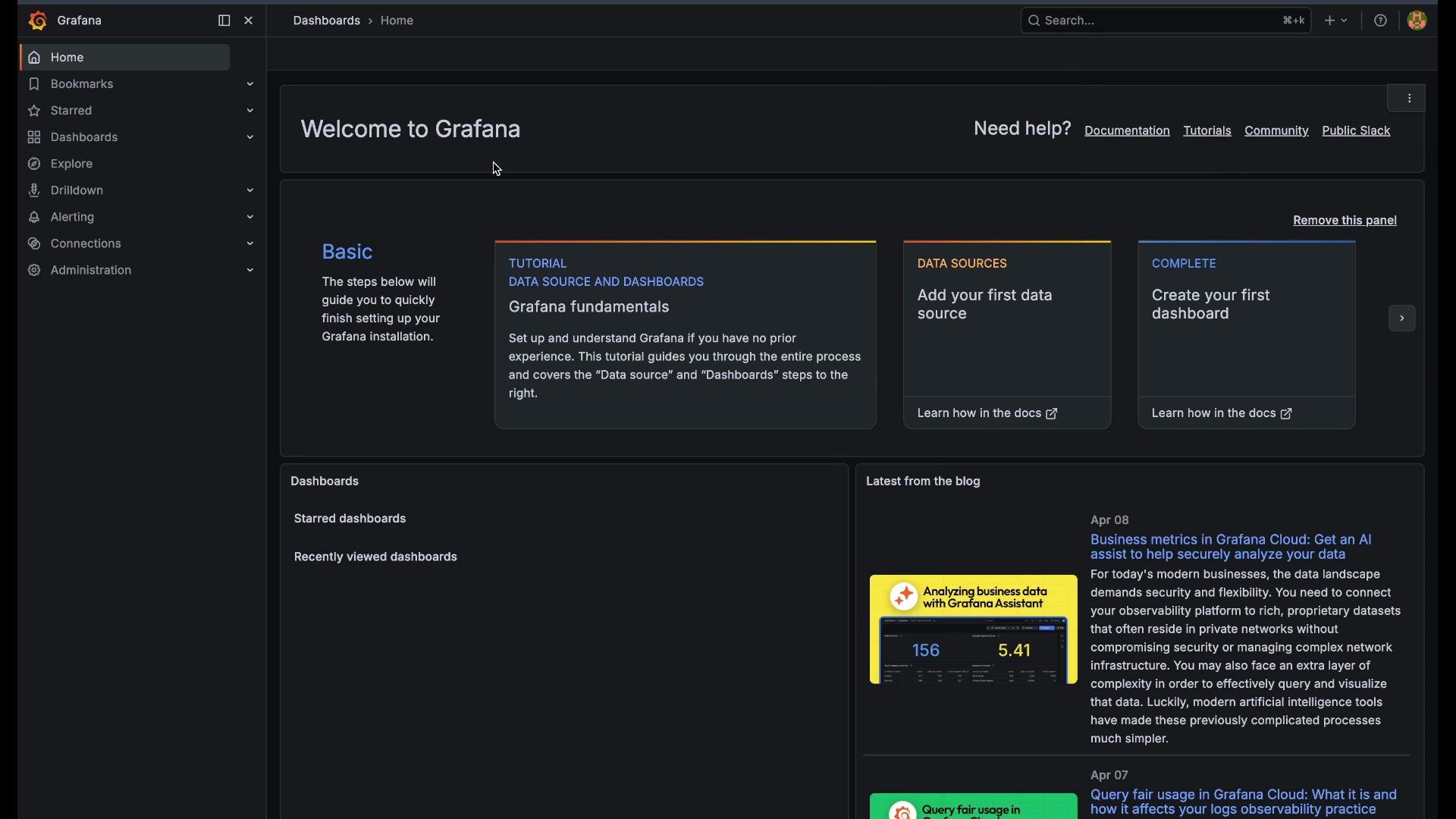Click the Starred dashboards heading
The image size is (1456, 819).
(350, 519)
